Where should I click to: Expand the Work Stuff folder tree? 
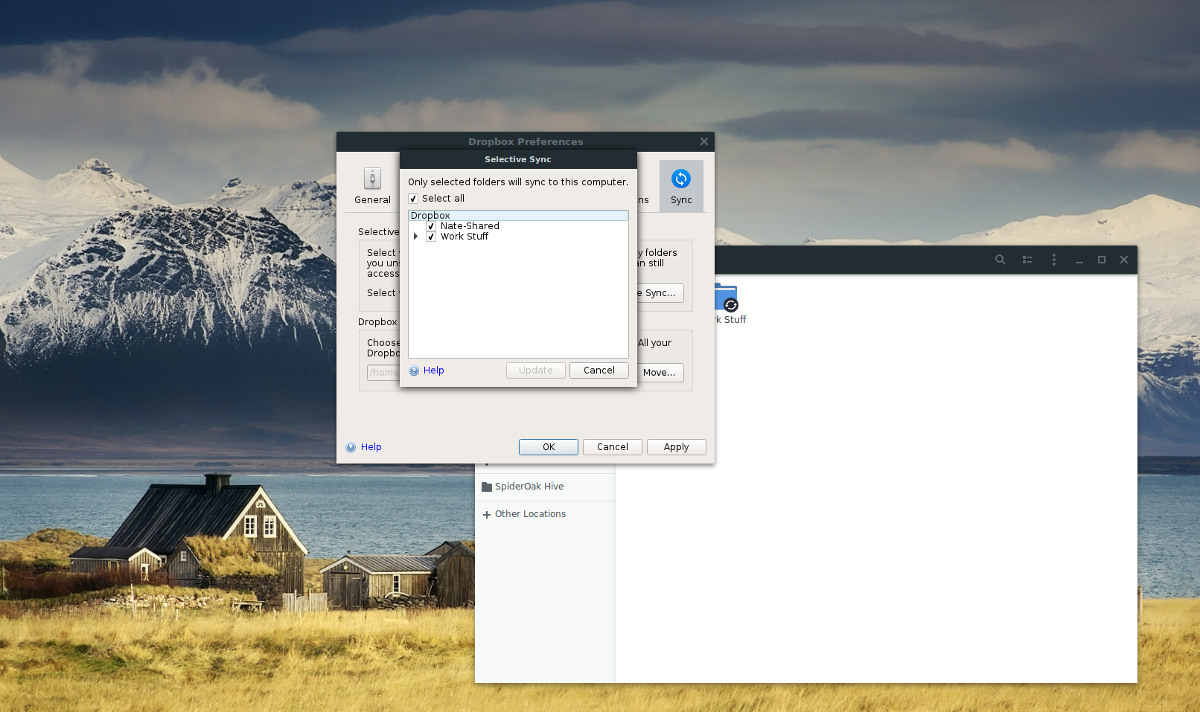click(x=418, y=236)
